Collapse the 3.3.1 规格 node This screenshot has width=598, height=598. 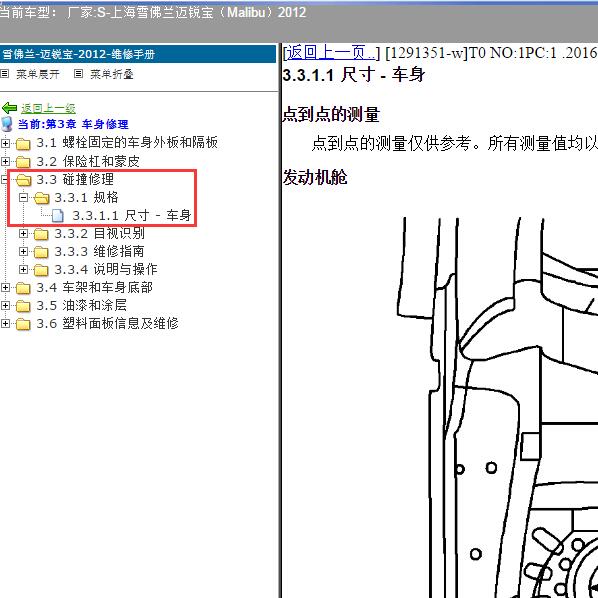24,198
